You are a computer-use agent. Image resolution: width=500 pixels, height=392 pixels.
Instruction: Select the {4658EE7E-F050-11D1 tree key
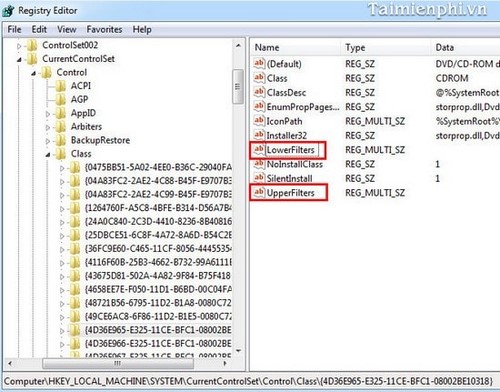[x=158, y=290]
